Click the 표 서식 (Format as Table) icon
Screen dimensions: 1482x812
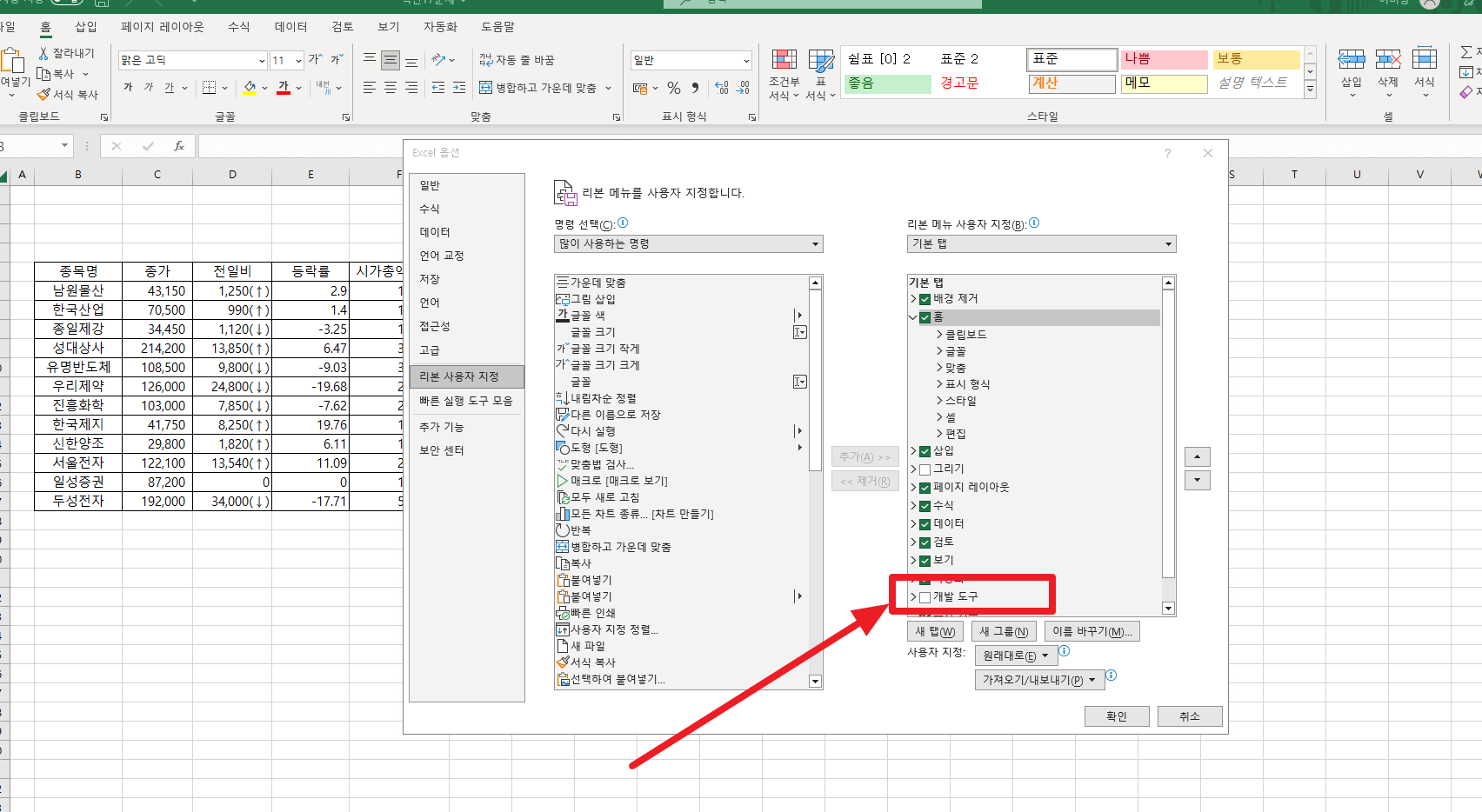(x=818, y=70)
